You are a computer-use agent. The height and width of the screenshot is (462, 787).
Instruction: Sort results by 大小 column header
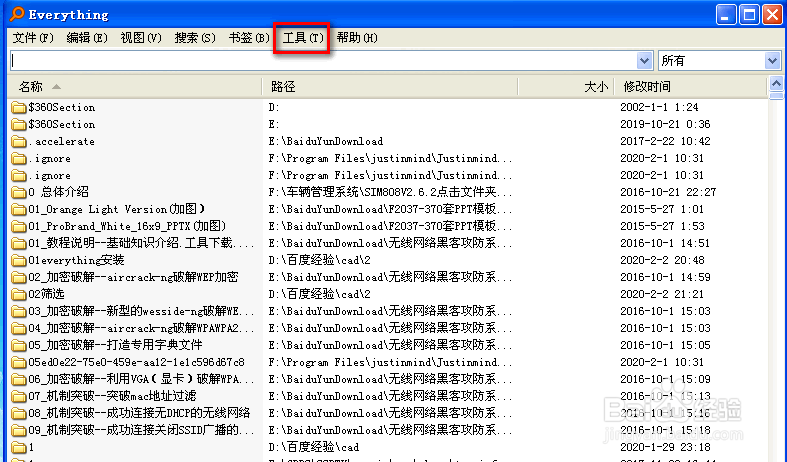565,86
